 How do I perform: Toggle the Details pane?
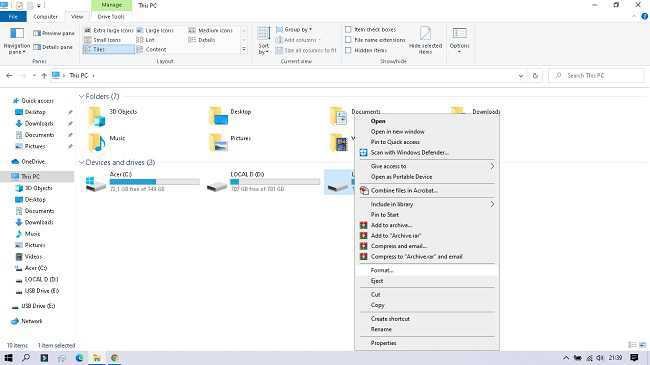click(53, 47)
